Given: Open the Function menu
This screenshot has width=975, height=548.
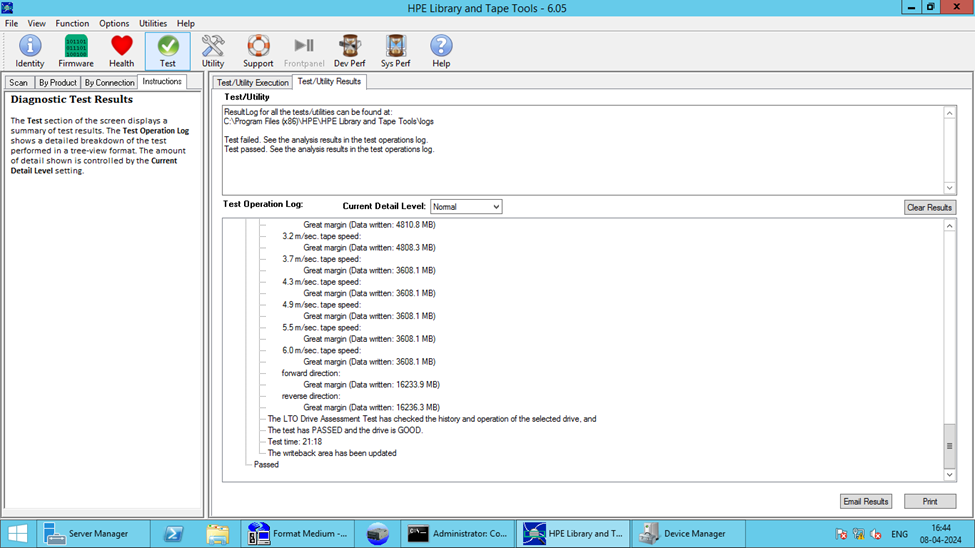Looking at the screenshot, I should click(x=72, y=23).
